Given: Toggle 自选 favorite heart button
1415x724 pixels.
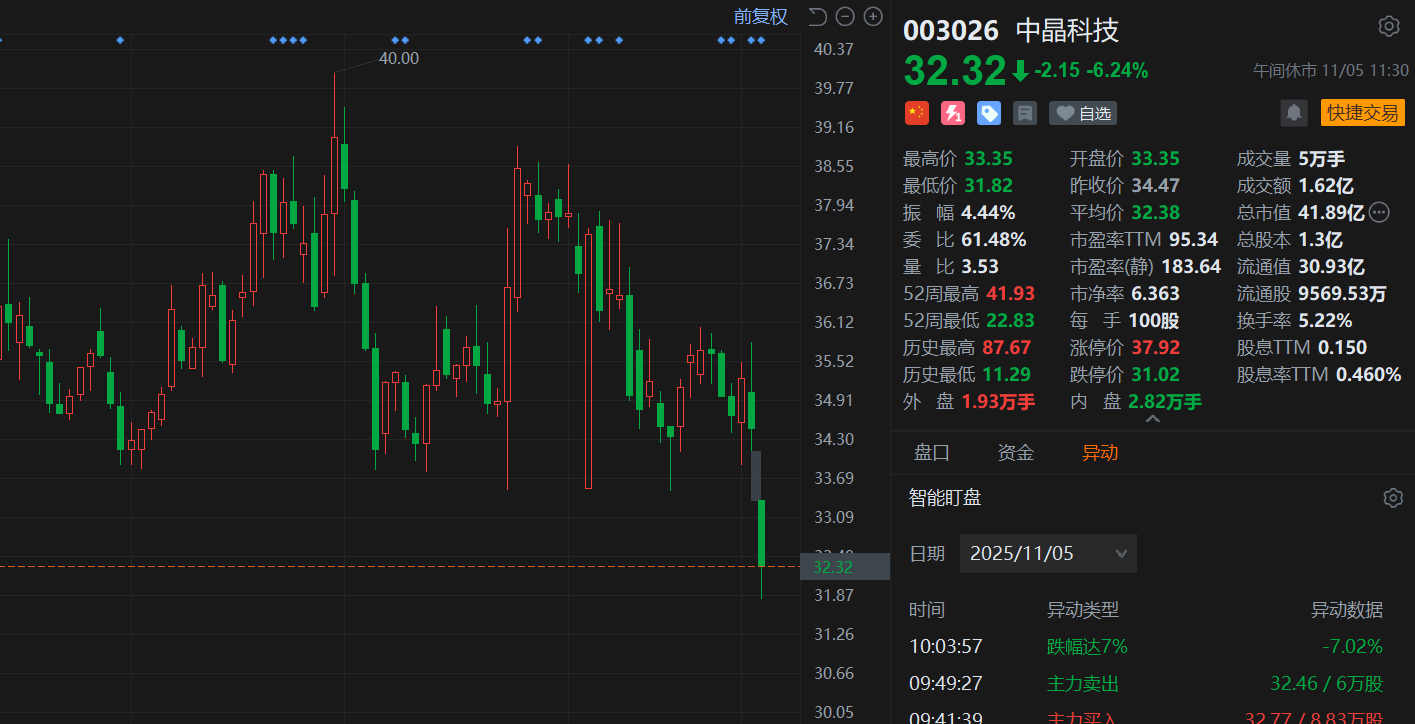Looking at the screenshot, I should (x=1083, y=113).
